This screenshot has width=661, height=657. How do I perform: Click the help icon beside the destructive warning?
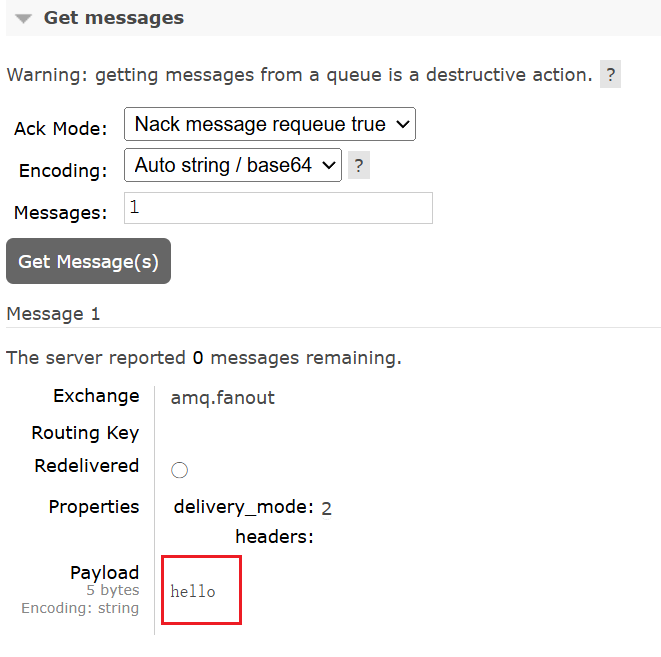coord(610,75)
